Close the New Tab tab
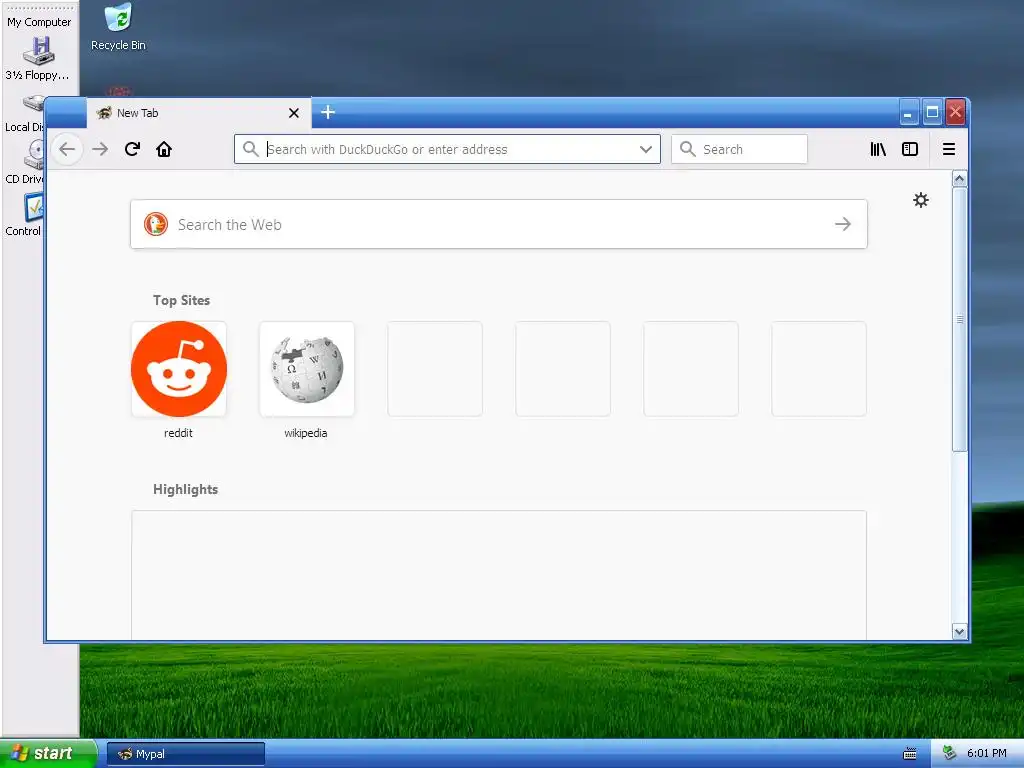 (x=294, y=113)
